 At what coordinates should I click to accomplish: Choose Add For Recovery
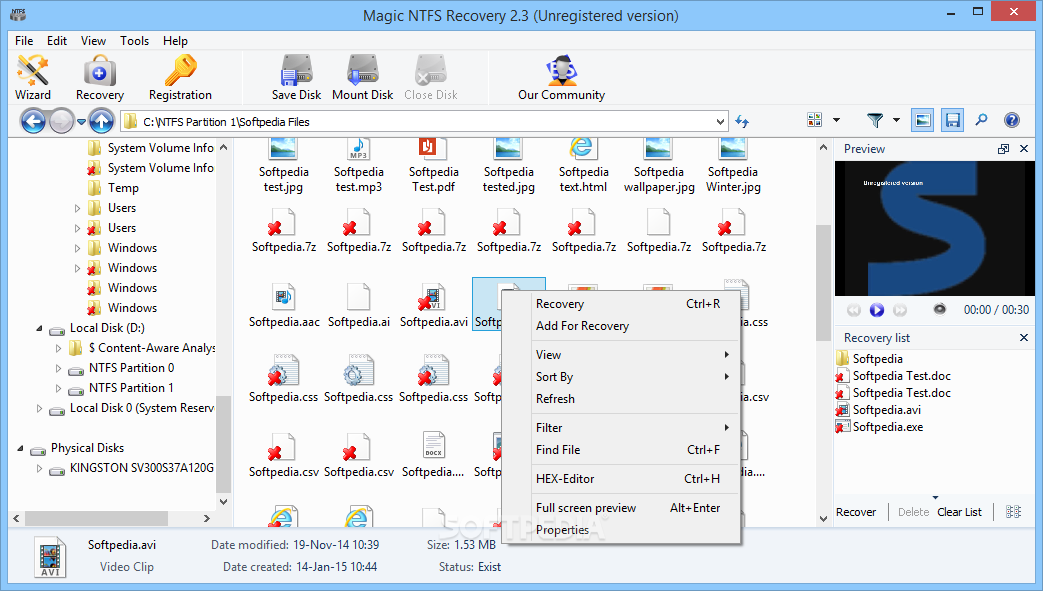coord(621,325)
